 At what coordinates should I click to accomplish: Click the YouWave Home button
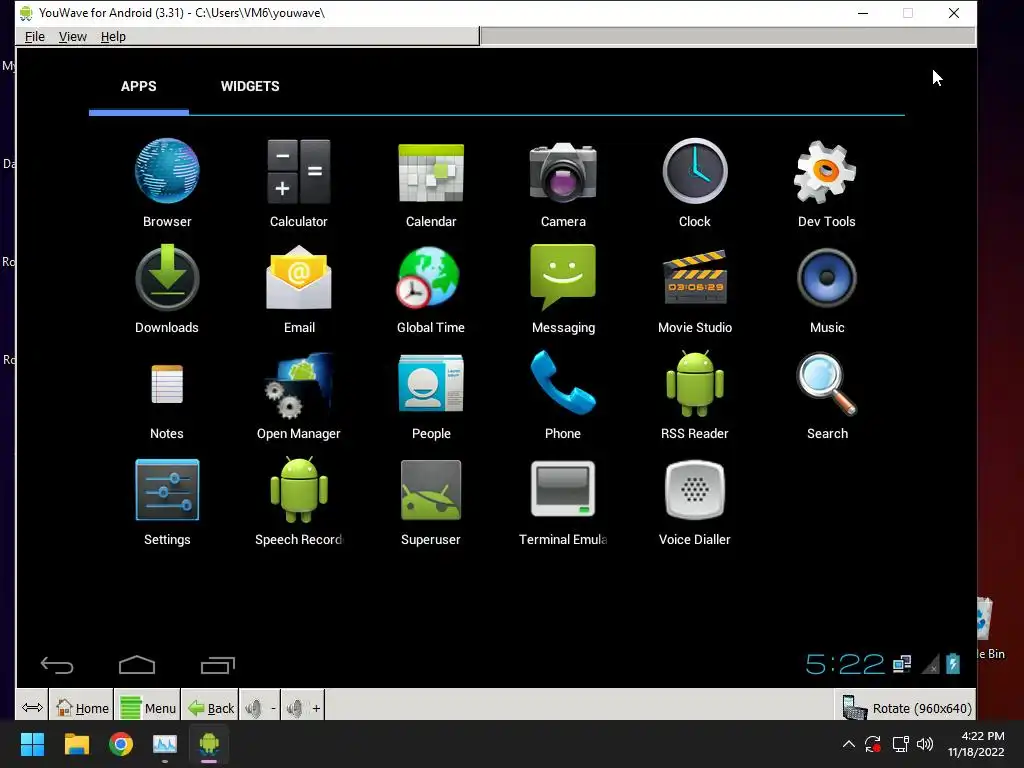82,708
